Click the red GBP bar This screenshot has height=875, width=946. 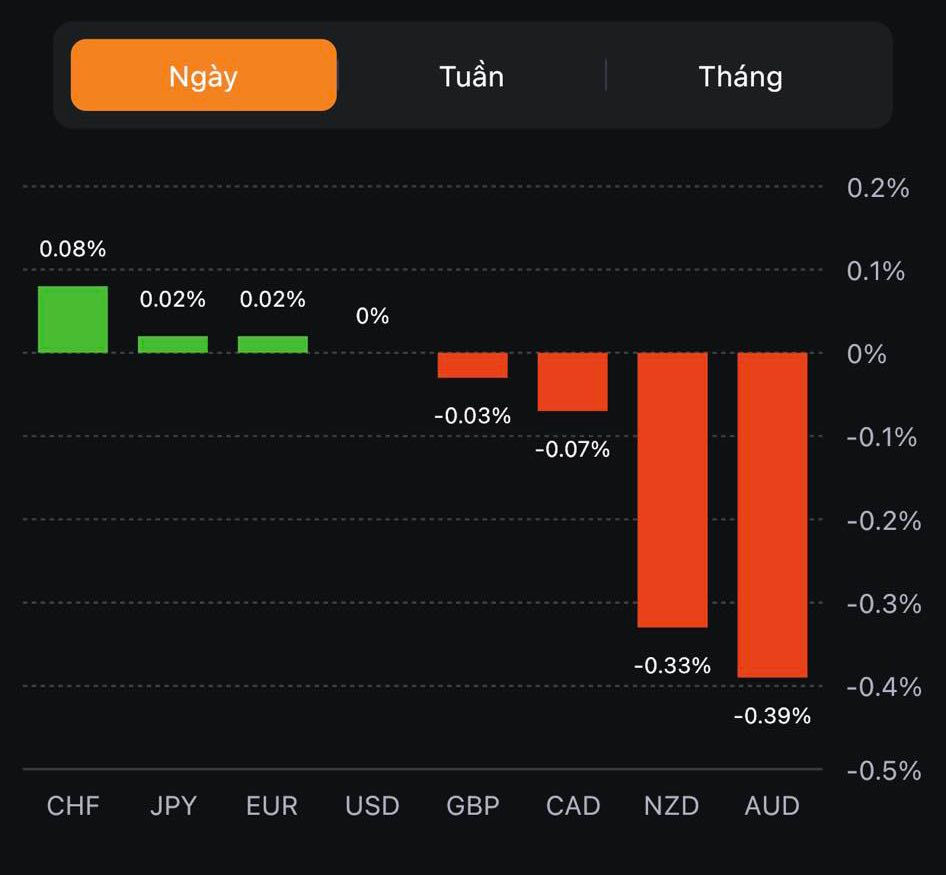pyautogui.click(x=473, y=365)
